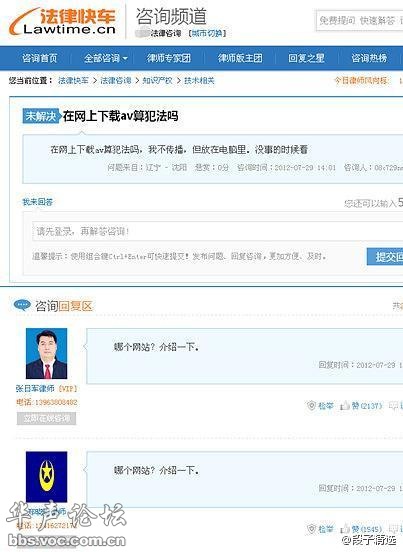The height and width of the screenshot is (552, 403).
Task: Open lawyer 张日军's profile photo
Action: tap(46, 353)
